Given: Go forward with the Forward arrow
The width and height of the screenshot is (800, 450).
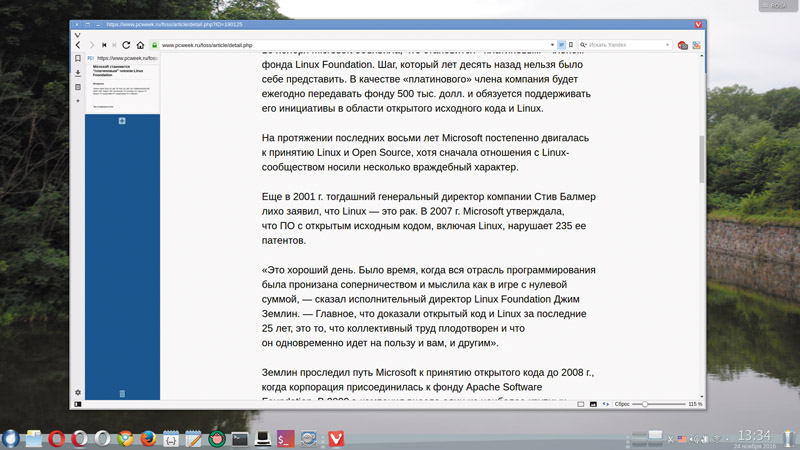Looking at the screenshot, I should coord(92,45).
